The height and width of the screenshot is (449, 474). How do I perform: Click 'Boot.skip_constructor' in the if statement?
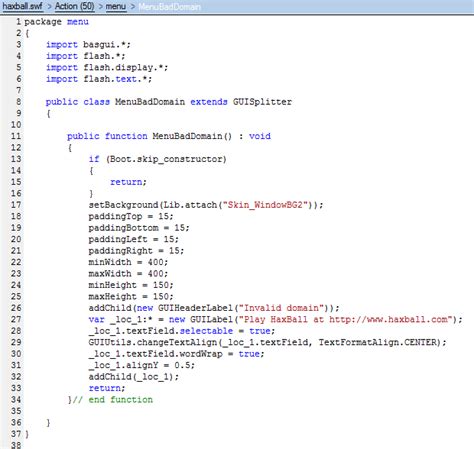166,159
